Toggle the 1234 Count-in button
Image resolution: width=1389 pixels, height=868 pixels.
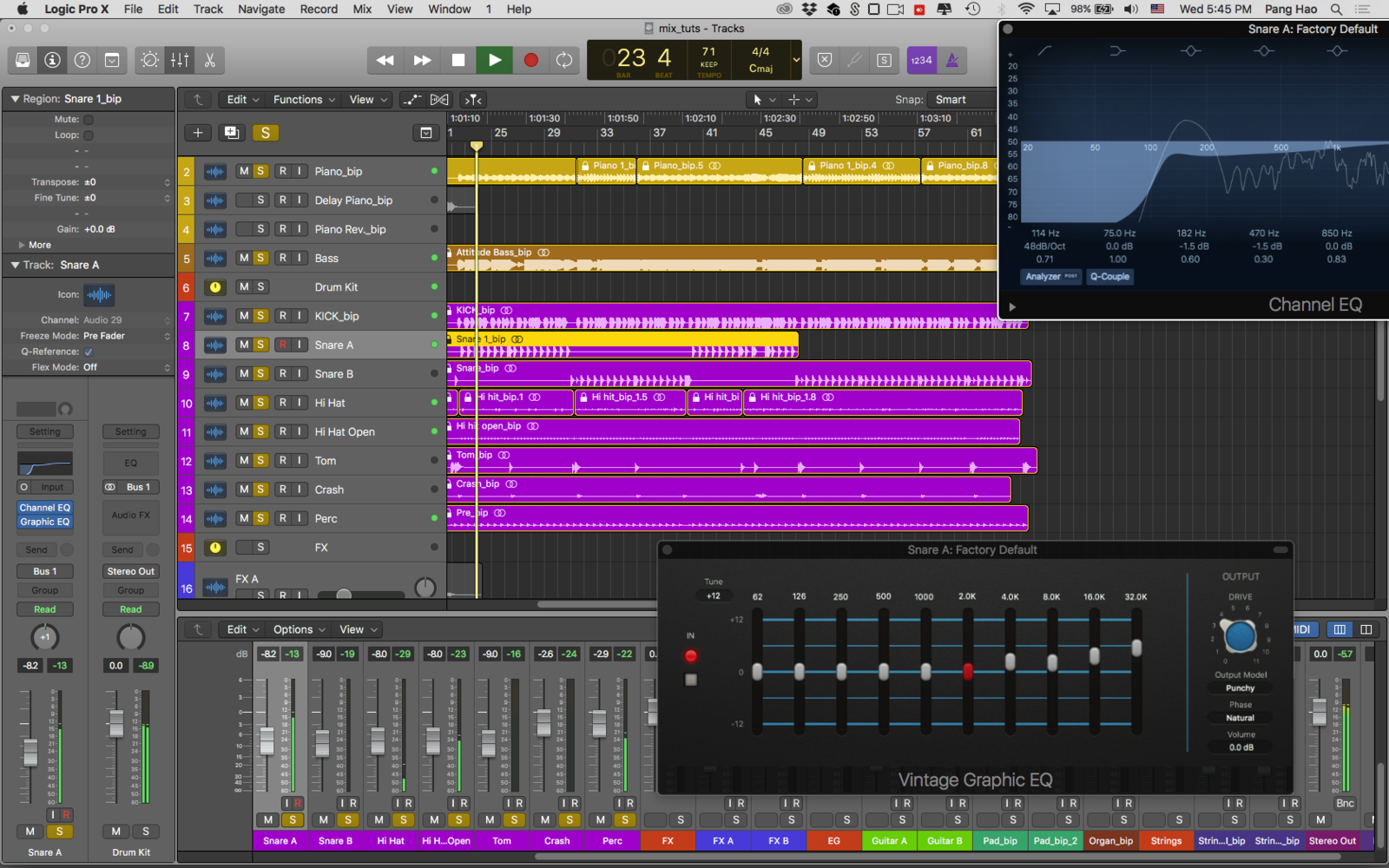(x=921, y=60)
